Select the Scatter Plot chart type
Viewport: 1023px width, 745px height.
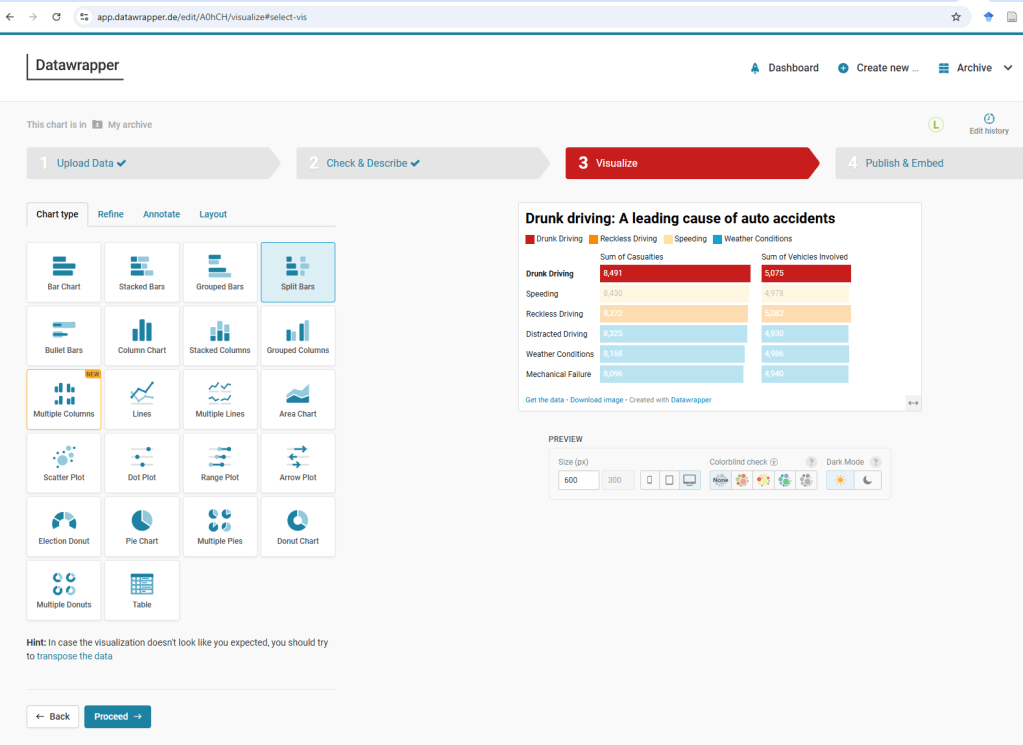coord(64,463)
